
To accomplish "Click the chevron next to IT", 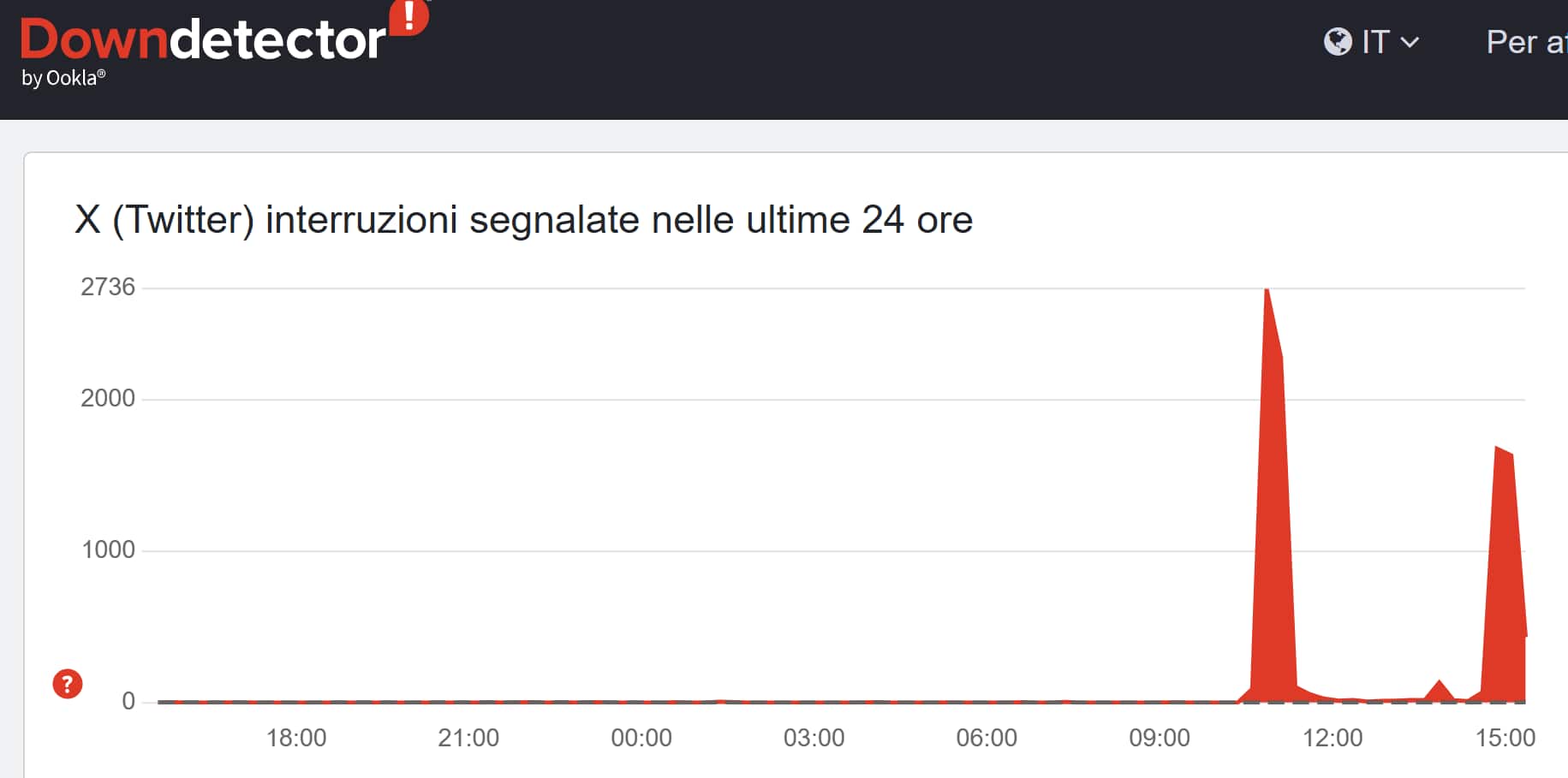I will (1408, 42).
